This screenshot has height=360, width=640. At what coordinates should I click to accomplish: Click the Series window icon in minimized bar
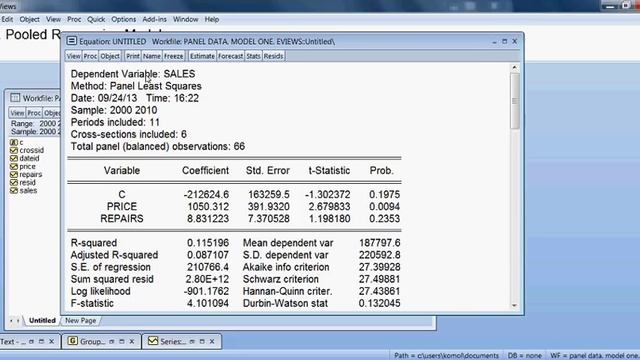(x=153, y=341)
